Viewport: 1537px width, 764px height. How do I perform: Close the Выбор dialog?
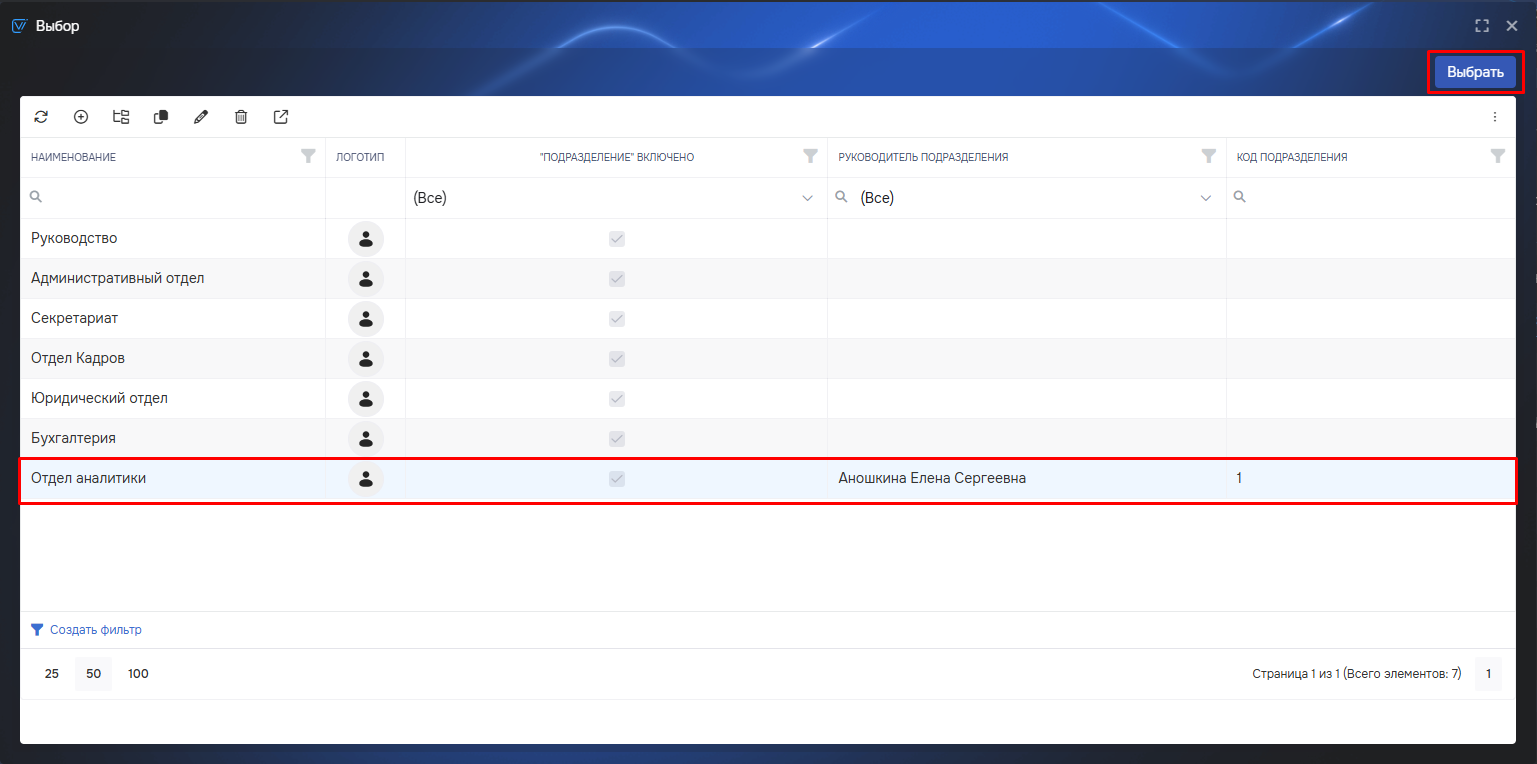[x=1512, y=26]
